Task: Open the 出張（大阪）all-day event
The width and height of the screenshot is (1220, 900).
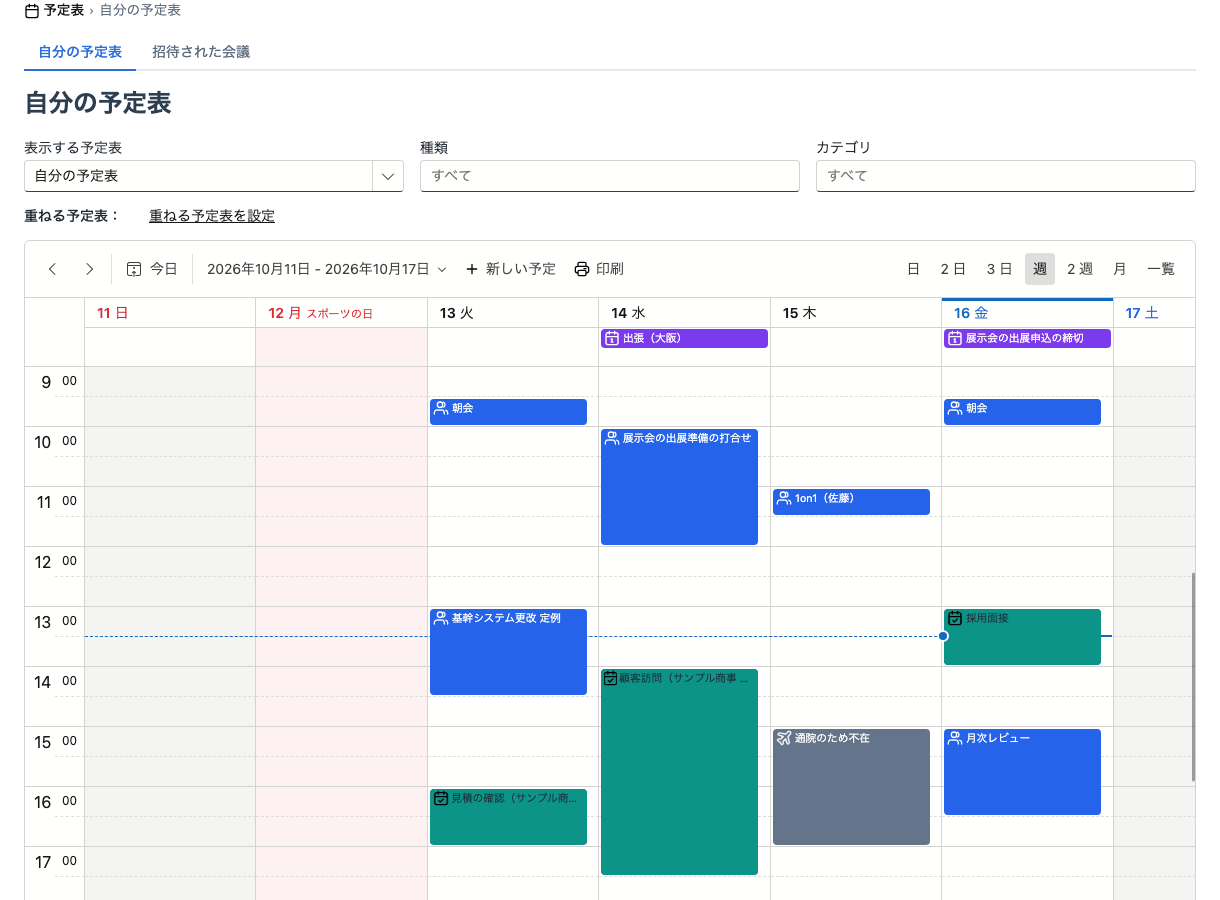Action: click(x=684, y=338)
